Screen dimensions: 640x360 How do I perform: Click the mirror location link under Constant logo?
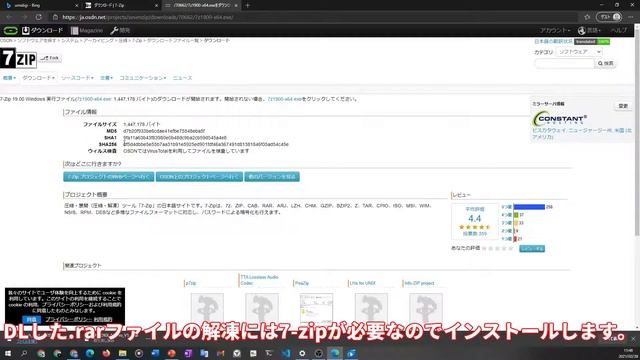tap(582, 133)
